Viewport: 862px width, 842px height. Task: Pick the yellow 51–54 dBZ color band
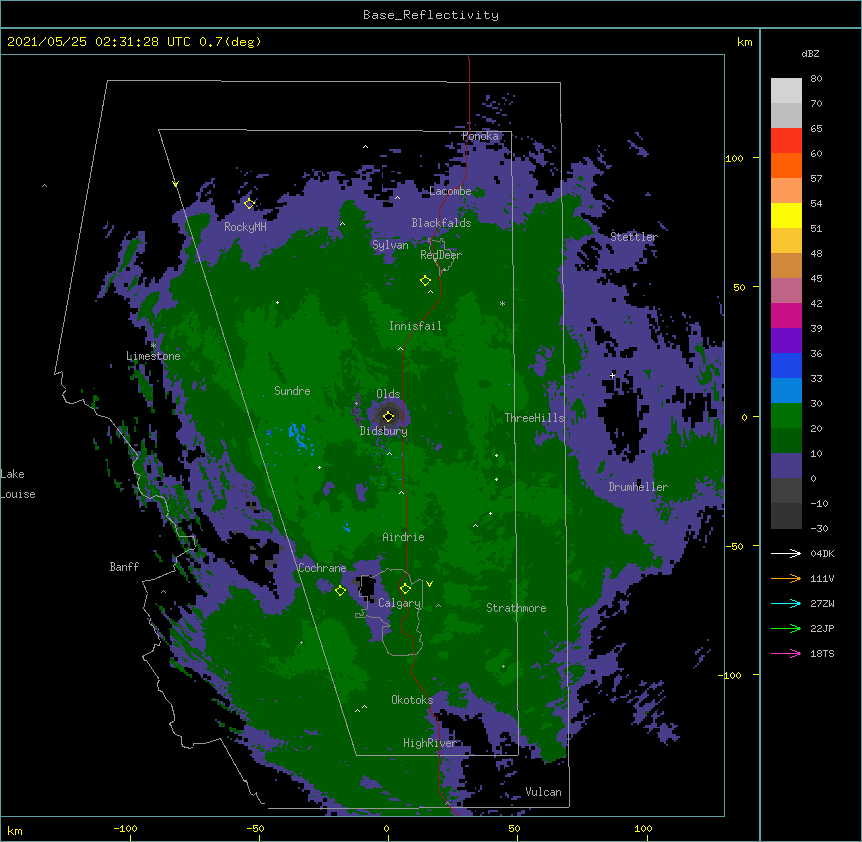coord(786,215)
